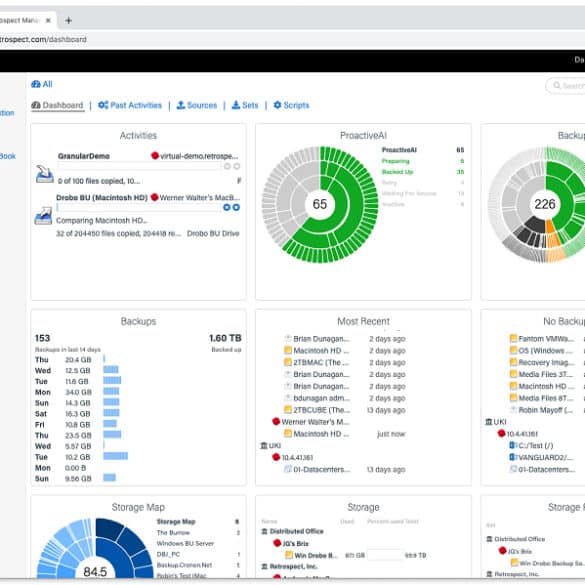Click the folder icon beside Win Drobo B... in Storage
585x585 pixels.
[289, 556]
